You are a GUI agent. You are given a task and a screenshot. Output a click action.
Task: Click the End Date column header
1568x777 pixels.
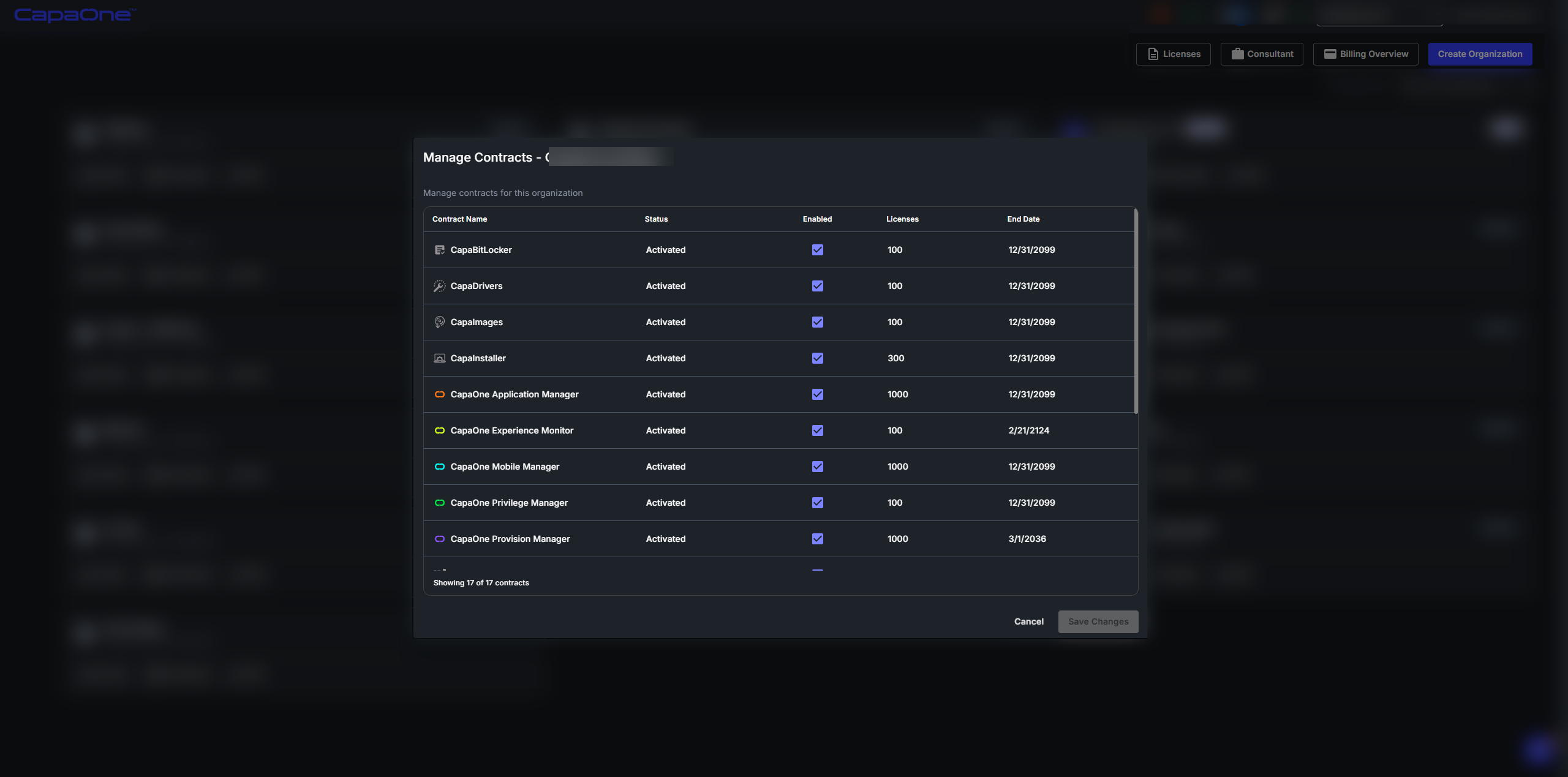pyautogui.click(x=1023, y=219)
